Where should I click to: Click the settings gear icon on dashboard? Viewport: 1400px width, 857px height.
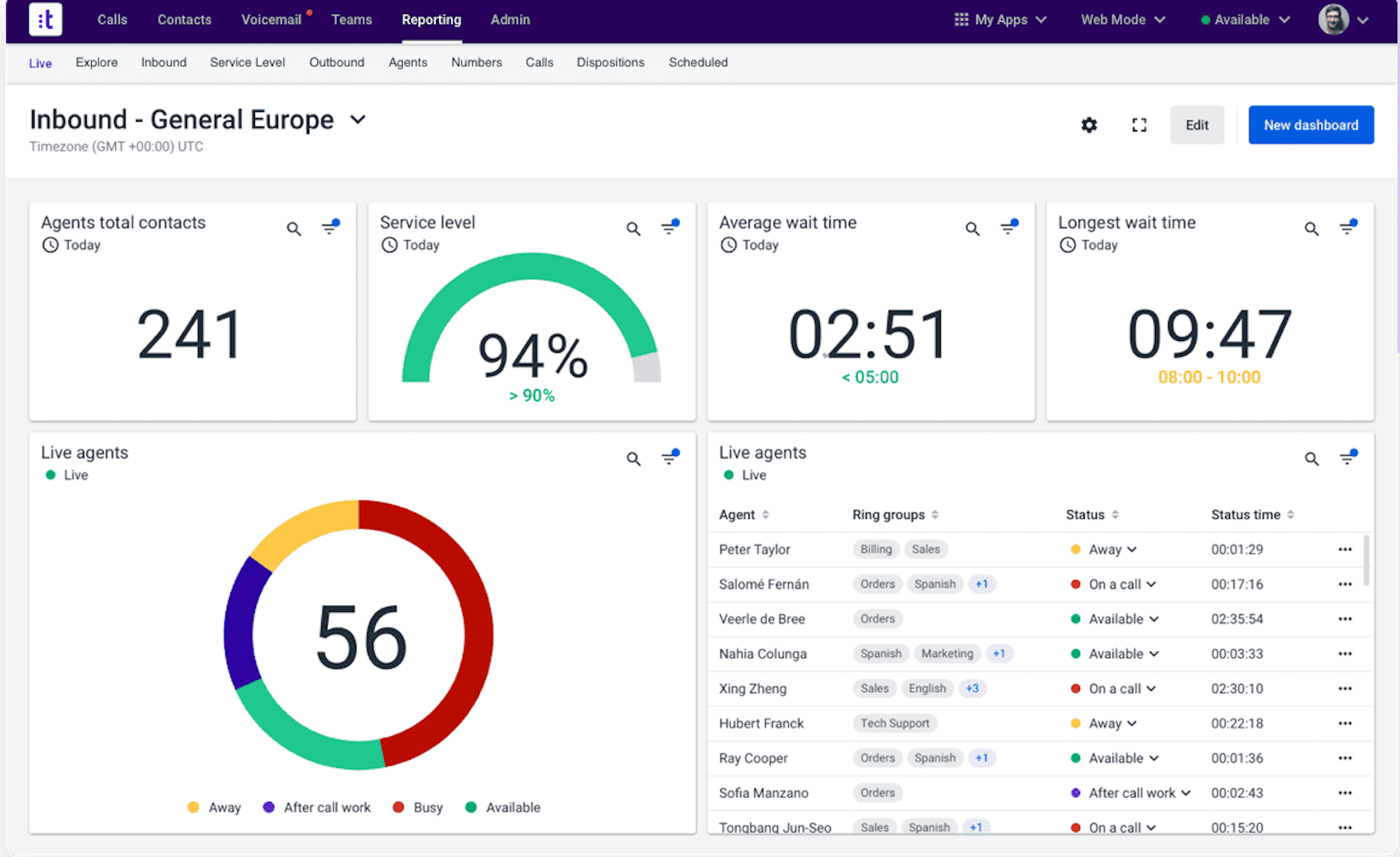1089,124
